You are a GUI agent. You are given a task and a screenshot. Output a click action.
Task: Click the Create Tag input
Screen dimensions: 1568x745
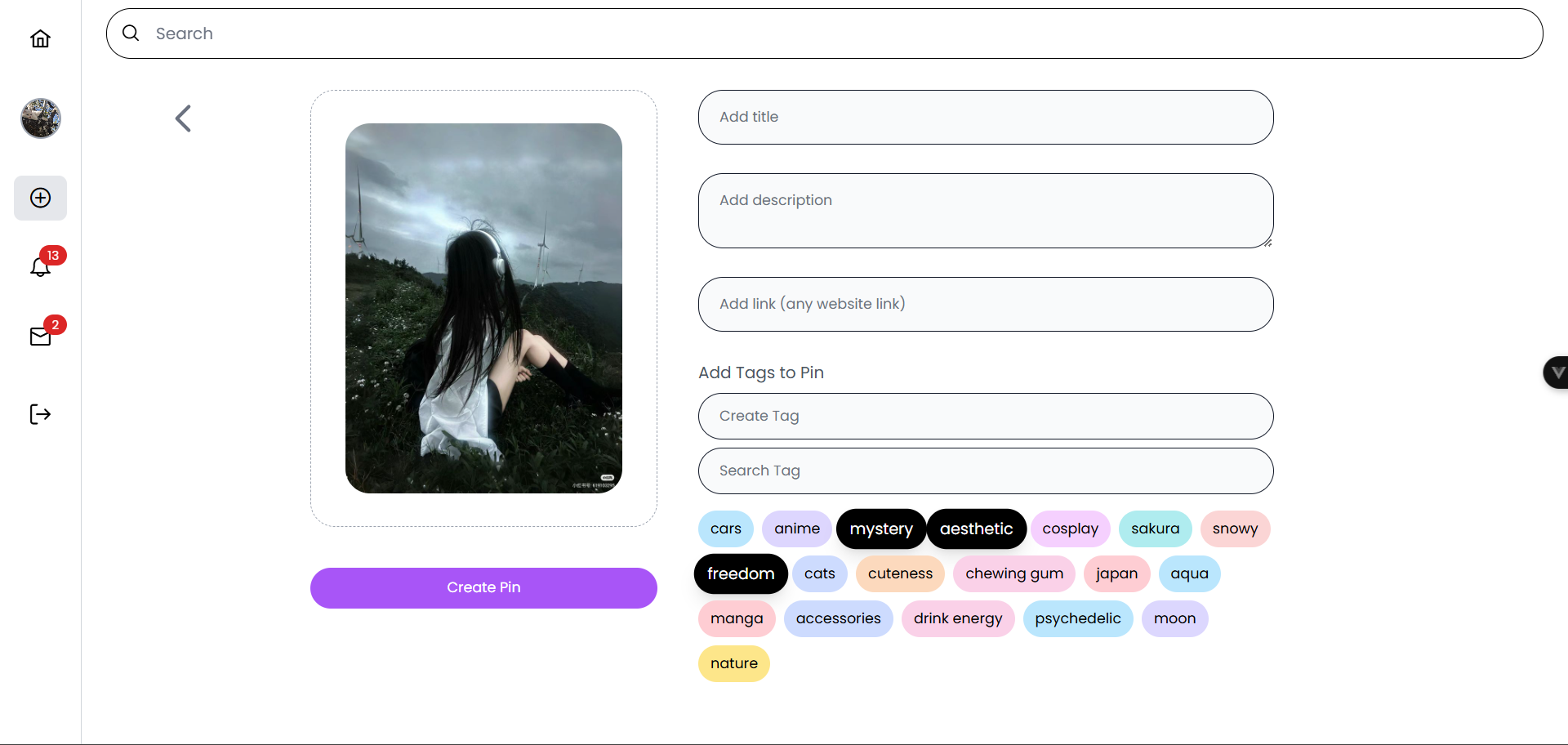985,416
